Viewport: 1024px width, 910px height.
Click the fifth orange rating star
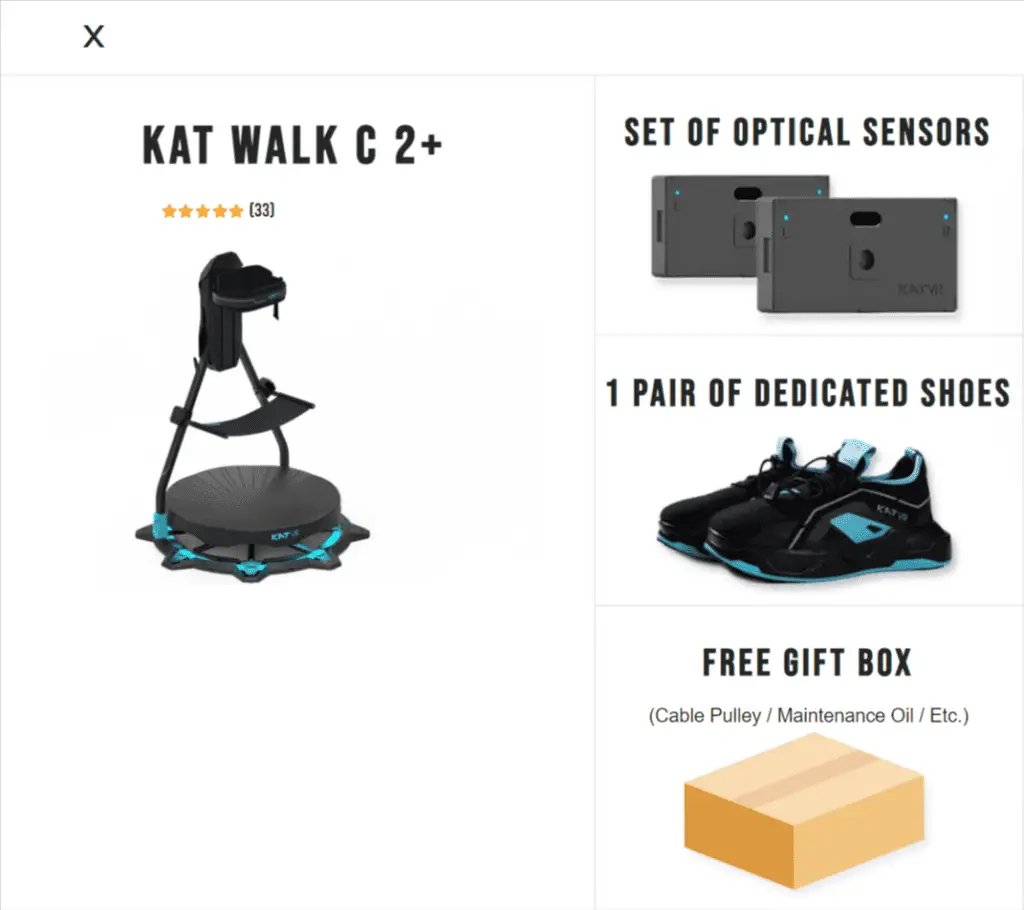tap(236, 211)
